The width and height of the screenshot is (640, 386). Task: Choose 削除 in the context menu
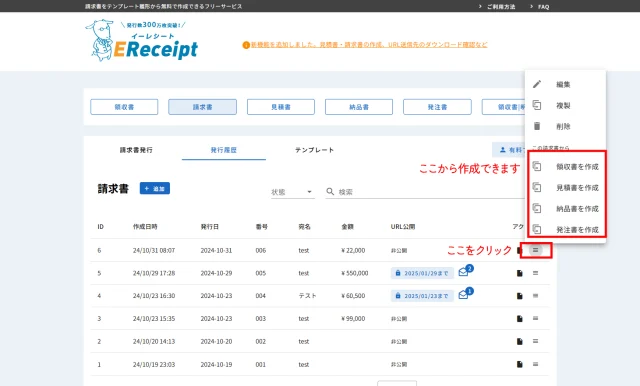565,126
